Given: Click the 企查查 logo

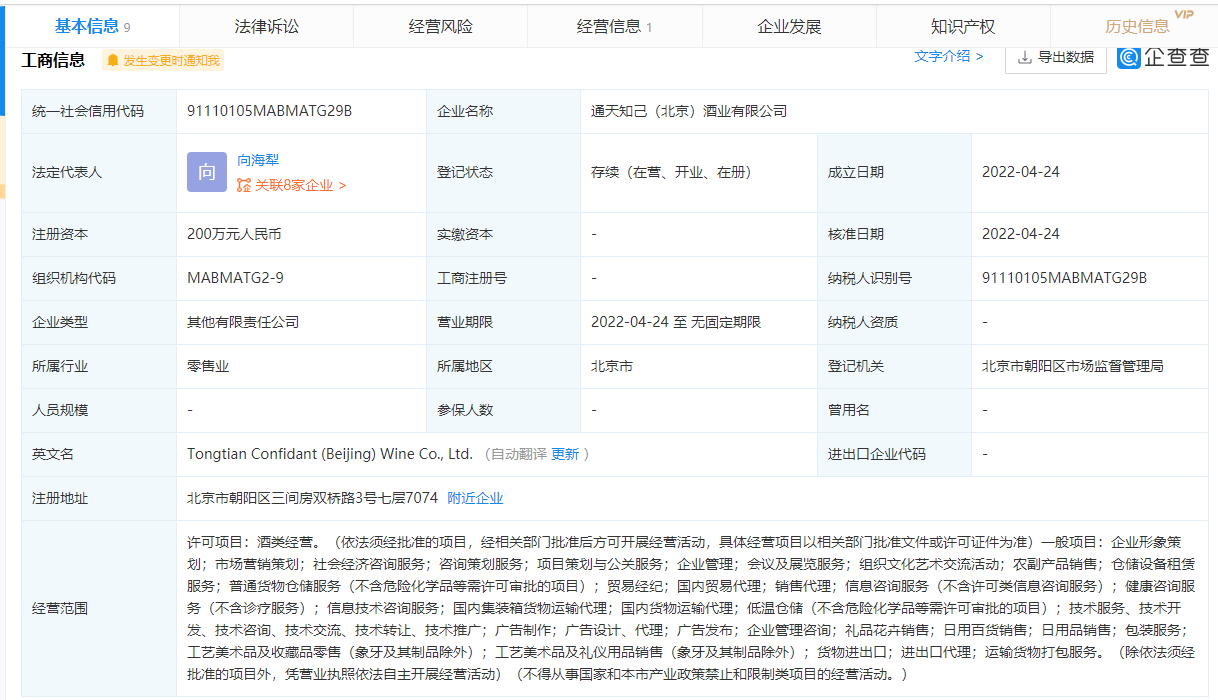Looking at the screenshot, I should click(x=1162, y=58).
